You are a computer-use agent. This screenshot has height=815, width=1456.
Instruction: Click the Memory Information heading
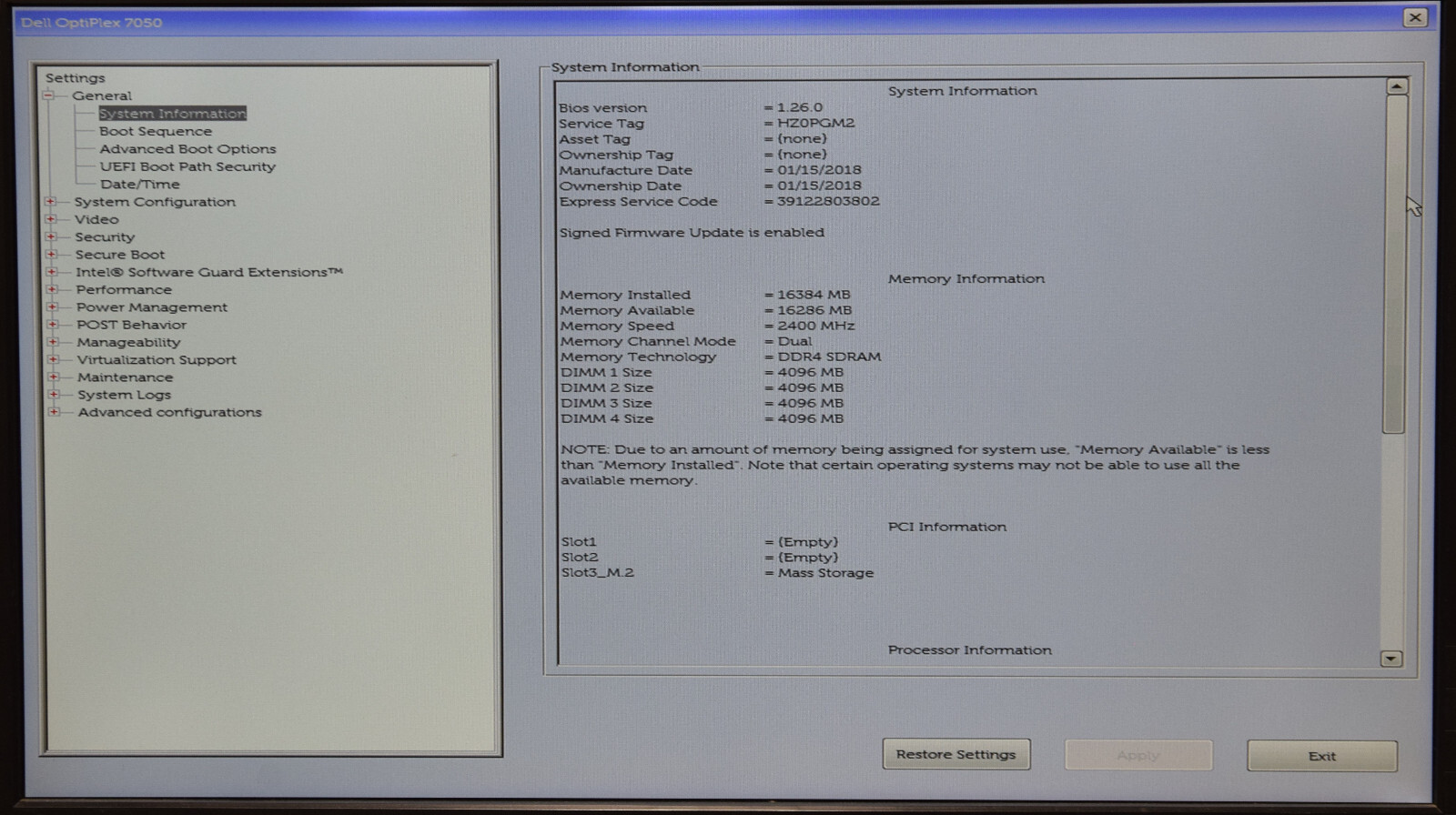[966, 278]
